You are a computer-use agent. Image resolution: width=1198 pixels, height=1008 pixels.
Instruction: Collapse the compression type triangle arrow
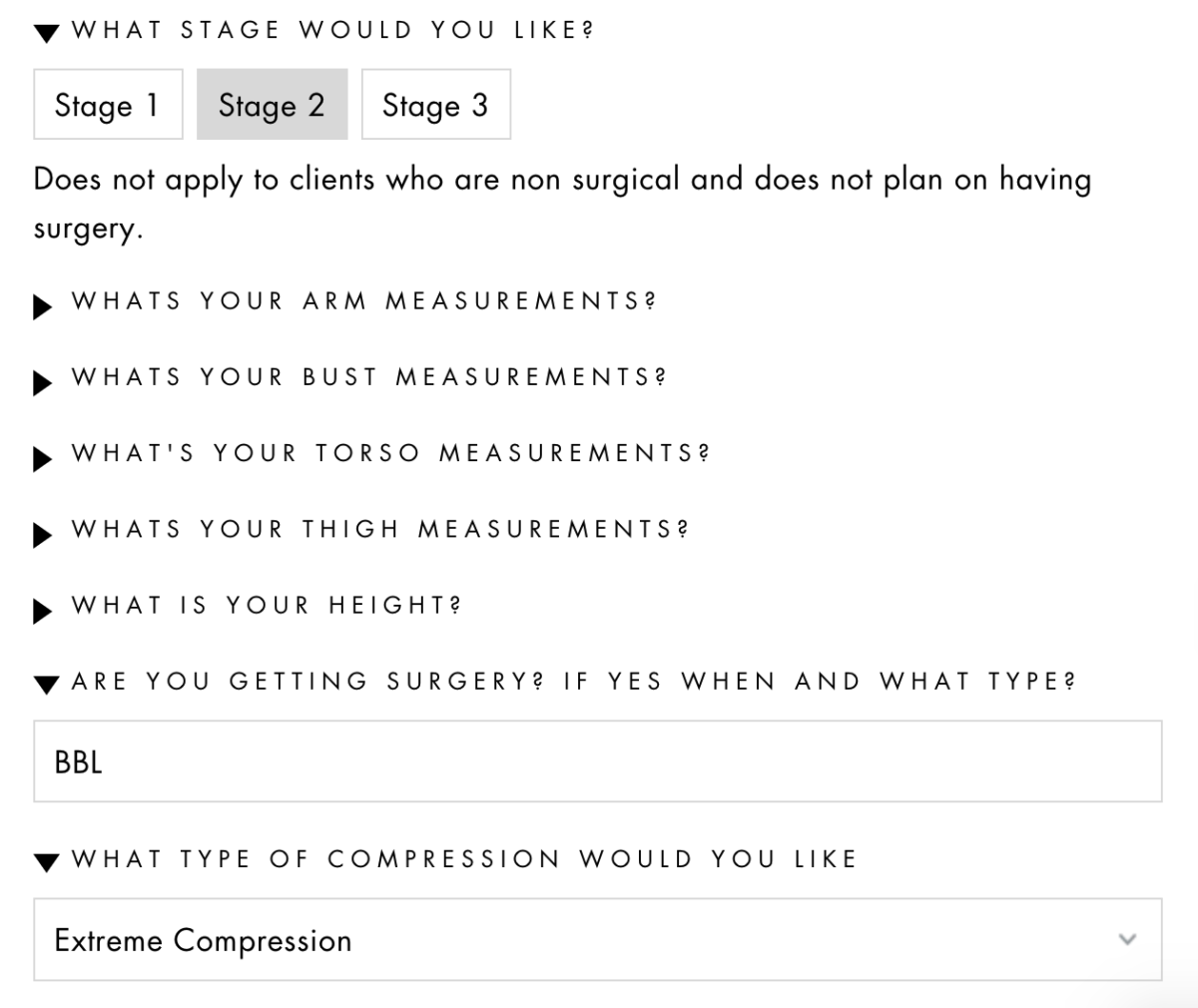click(46, 862)
